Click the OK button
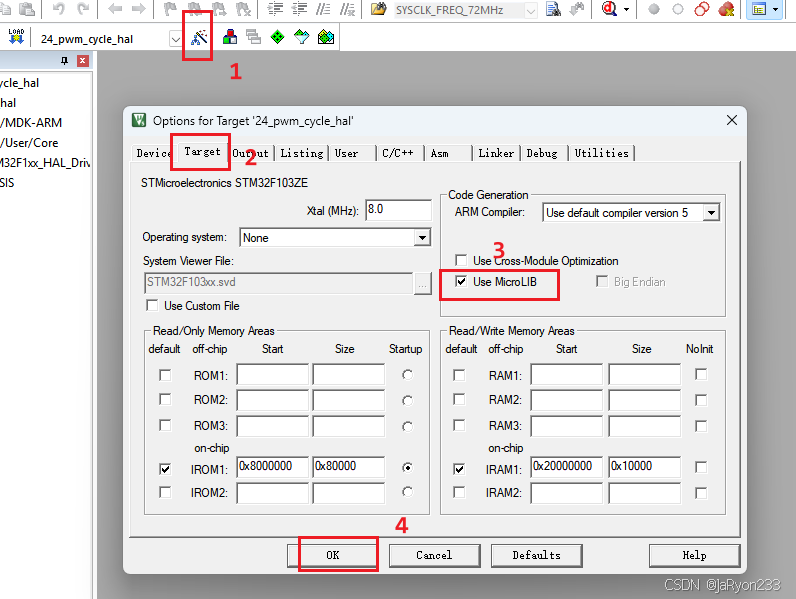The height and width of the screenshot is (599, 796). coord(333,555)
